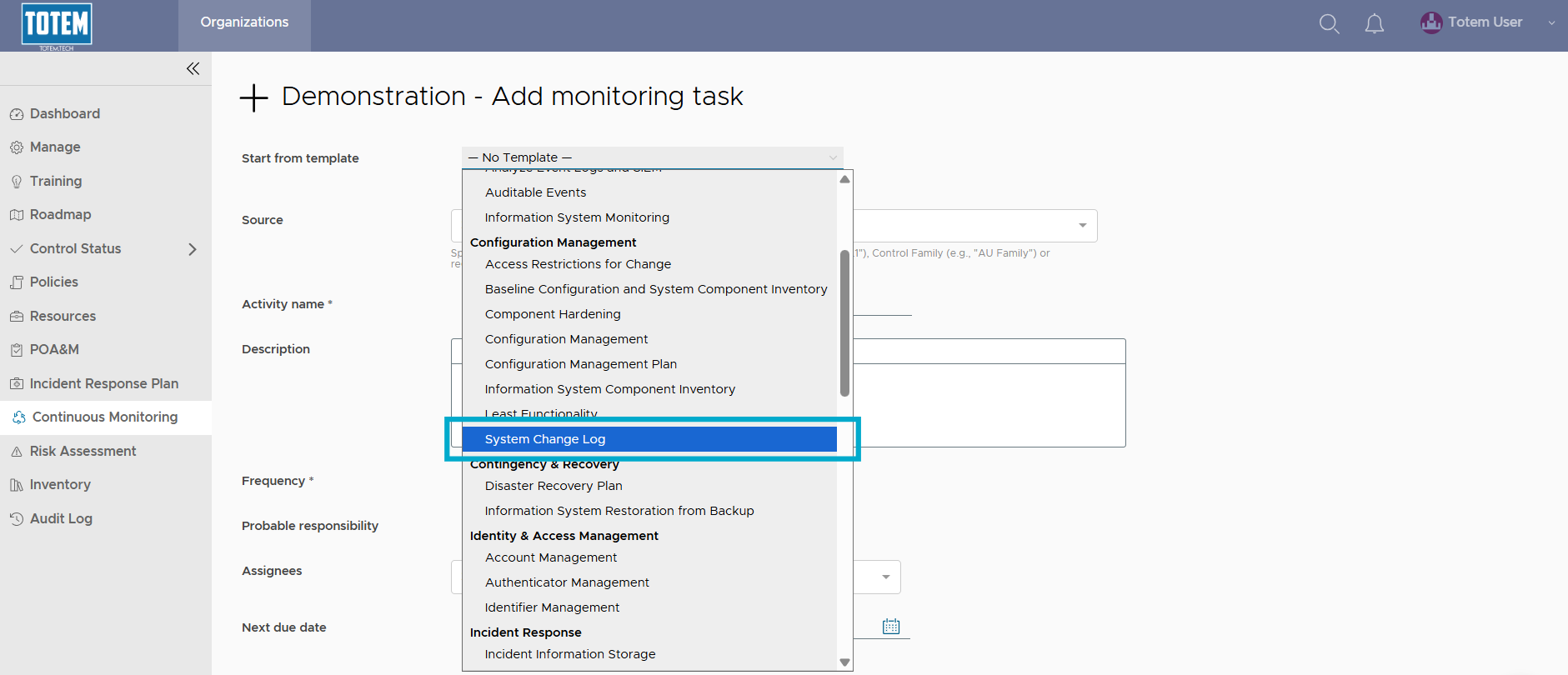1568x675 pixels.
Task: Click the Dashboard gauge icon
Action: [17, 114]
